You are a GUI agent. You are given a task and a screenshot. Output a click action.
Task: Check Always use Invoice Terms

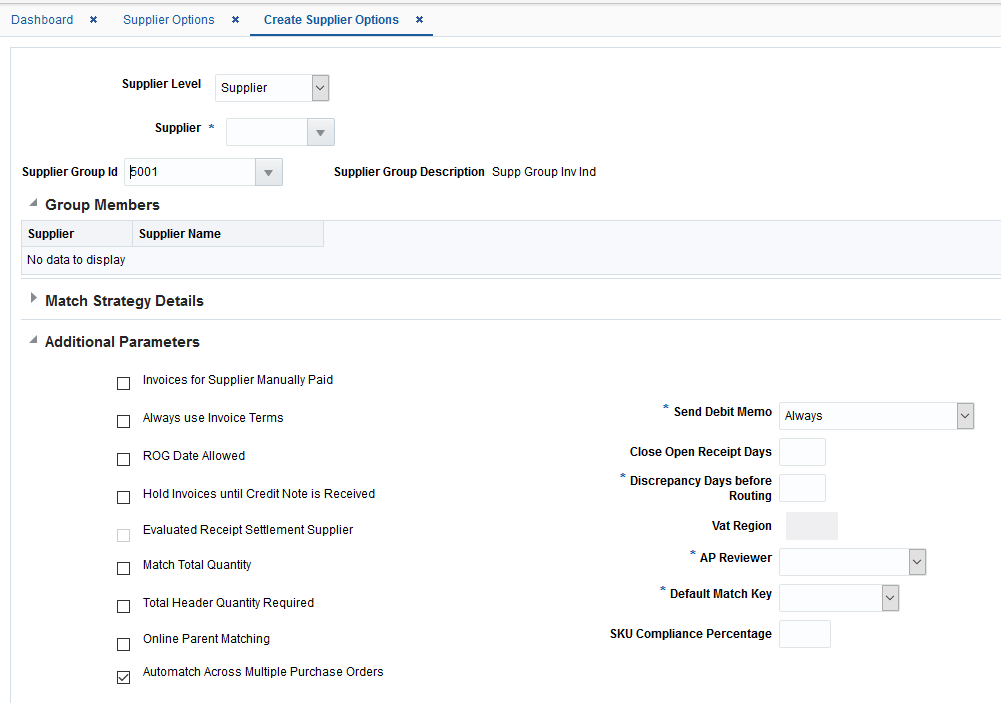(x=123, y=421)
